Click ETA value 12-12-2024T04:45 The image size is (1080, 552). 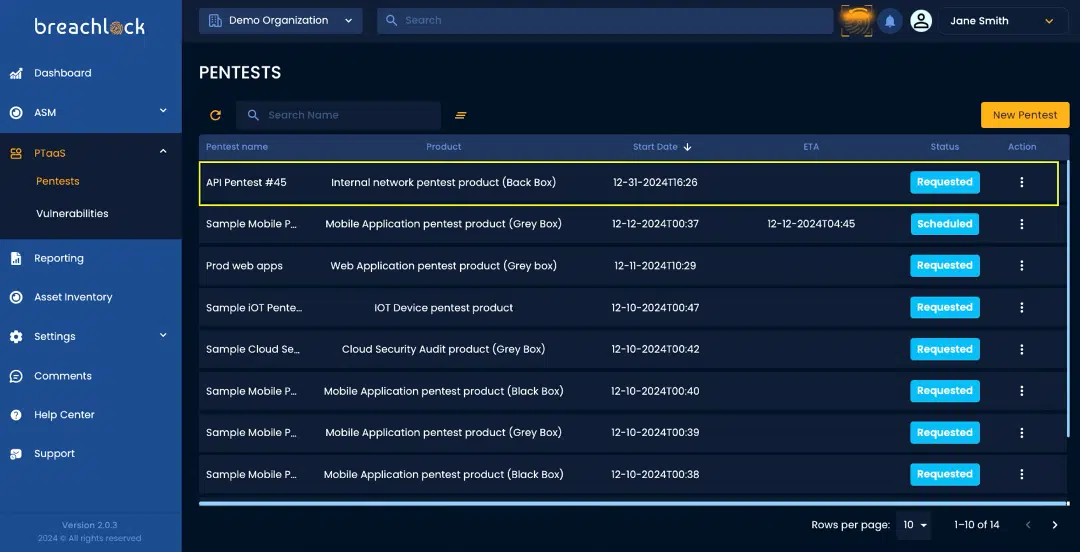811,224
